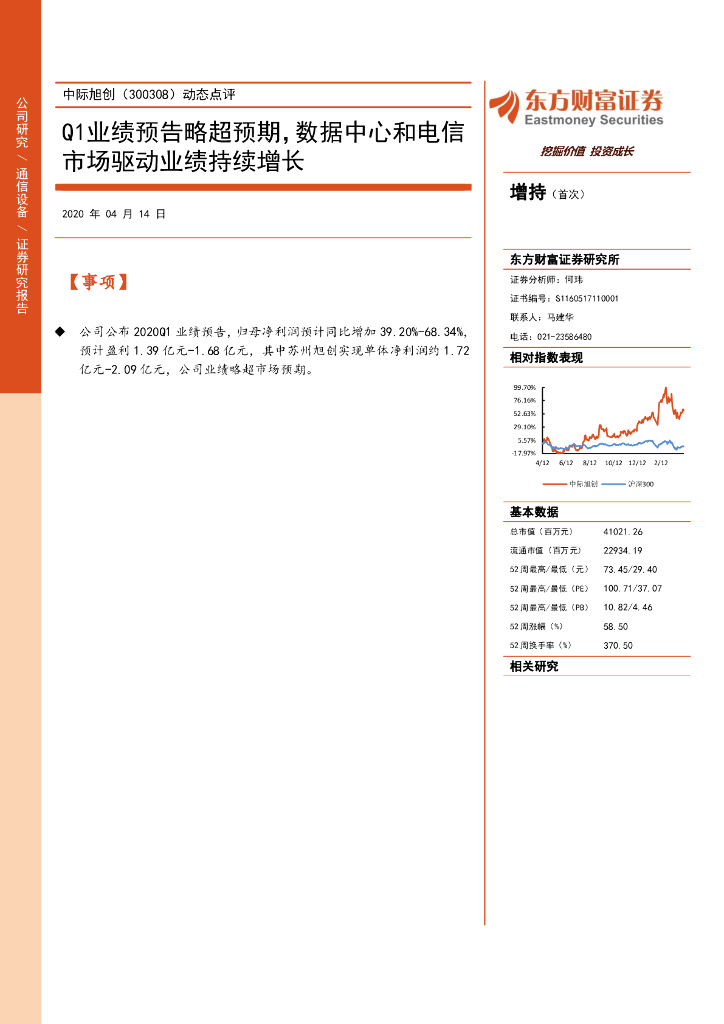The image size is (724, 1024).
Task: Click the certificate number 'S1160517110001'
Action: 587,298
